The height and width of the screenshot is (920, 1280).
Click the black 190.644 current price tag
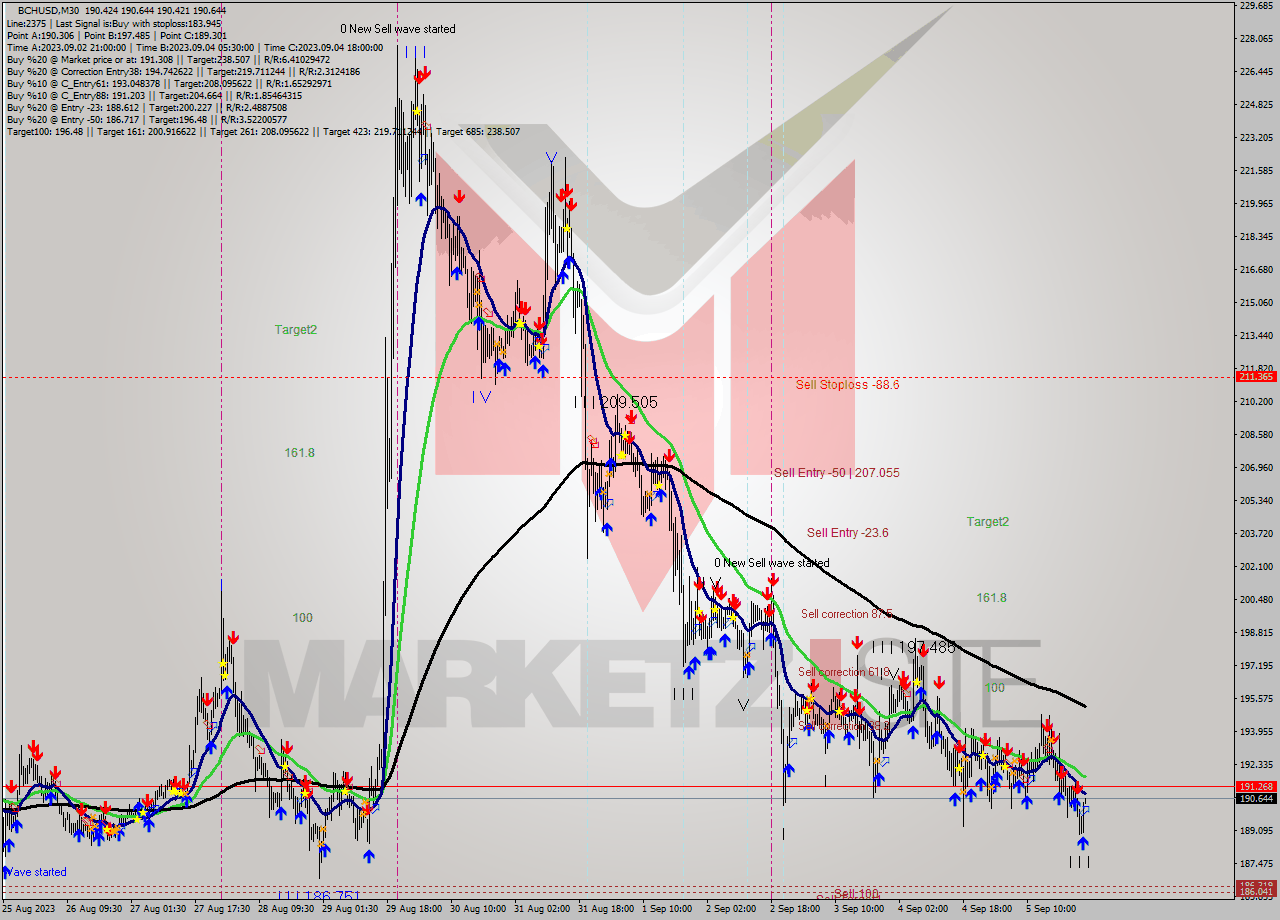click(1256, 798)
